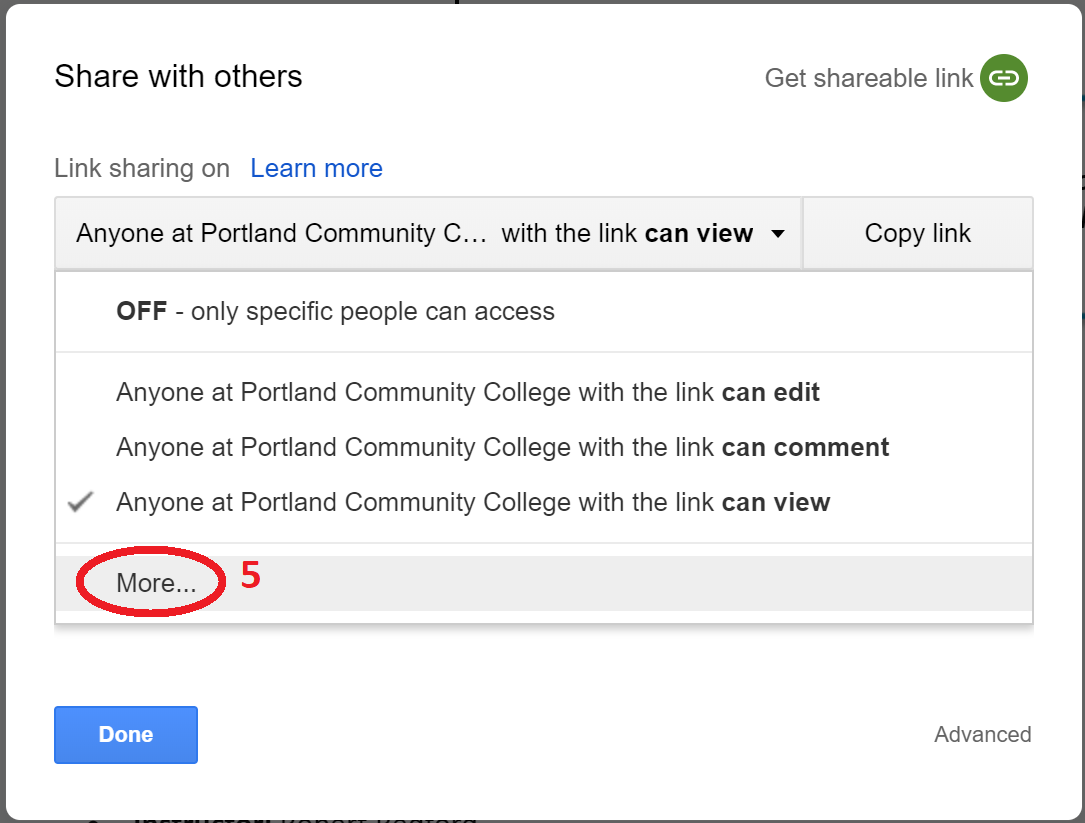Click the Share with others dialog title
The width and height of the screenshot is (1085, 823).
[x=178, y=76]
